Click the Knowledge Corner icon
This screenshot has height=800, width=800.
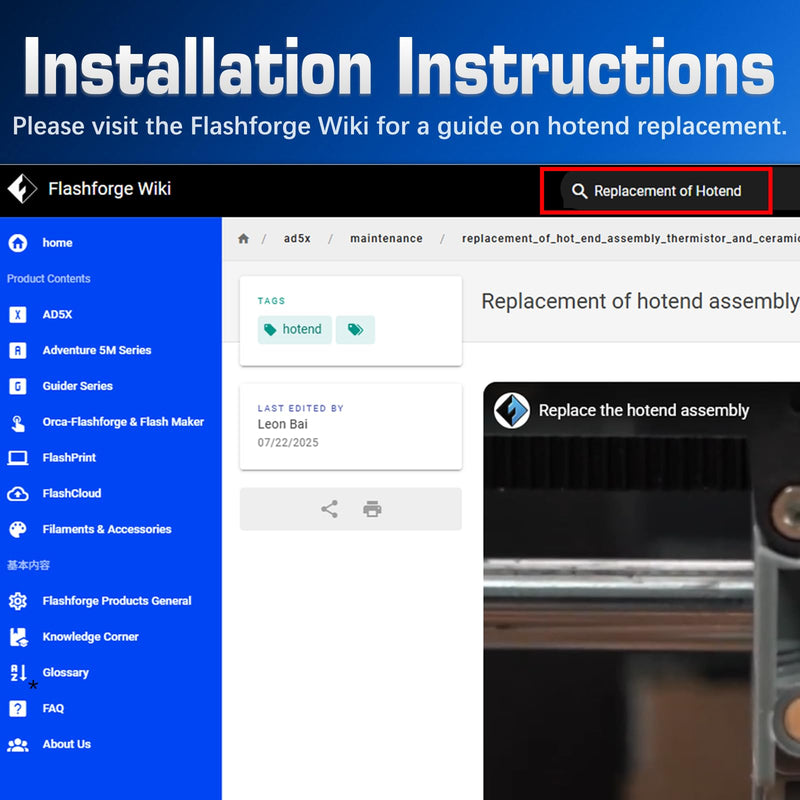pyautogui.click(x=18, y=637)
